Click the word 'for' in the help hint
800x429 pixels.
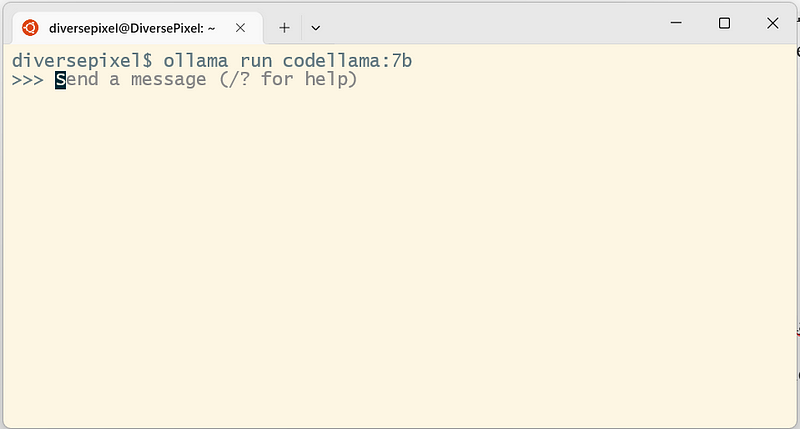coord(277,79)
